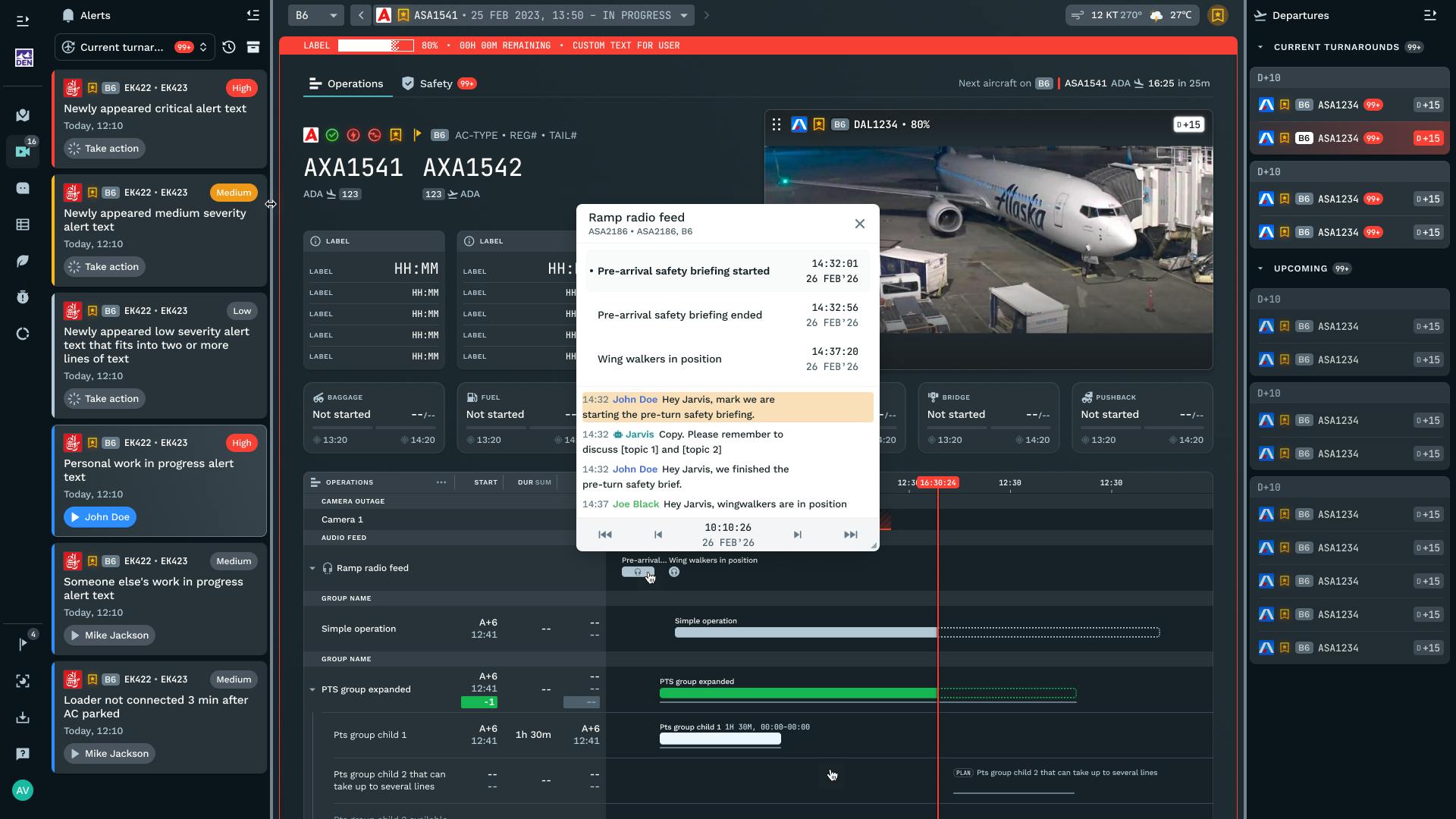Open the wind and temperature weather widget

(1133, 15)
